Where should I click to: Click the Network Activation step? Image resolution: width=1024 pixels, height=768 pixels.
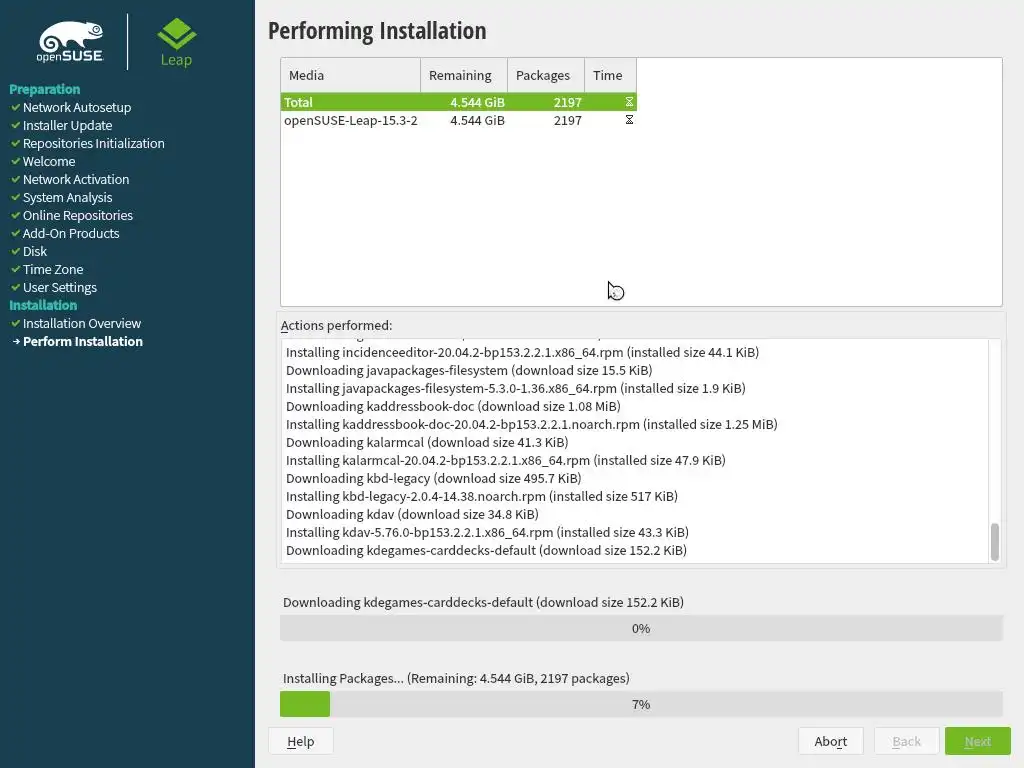[x=76, y=179]
